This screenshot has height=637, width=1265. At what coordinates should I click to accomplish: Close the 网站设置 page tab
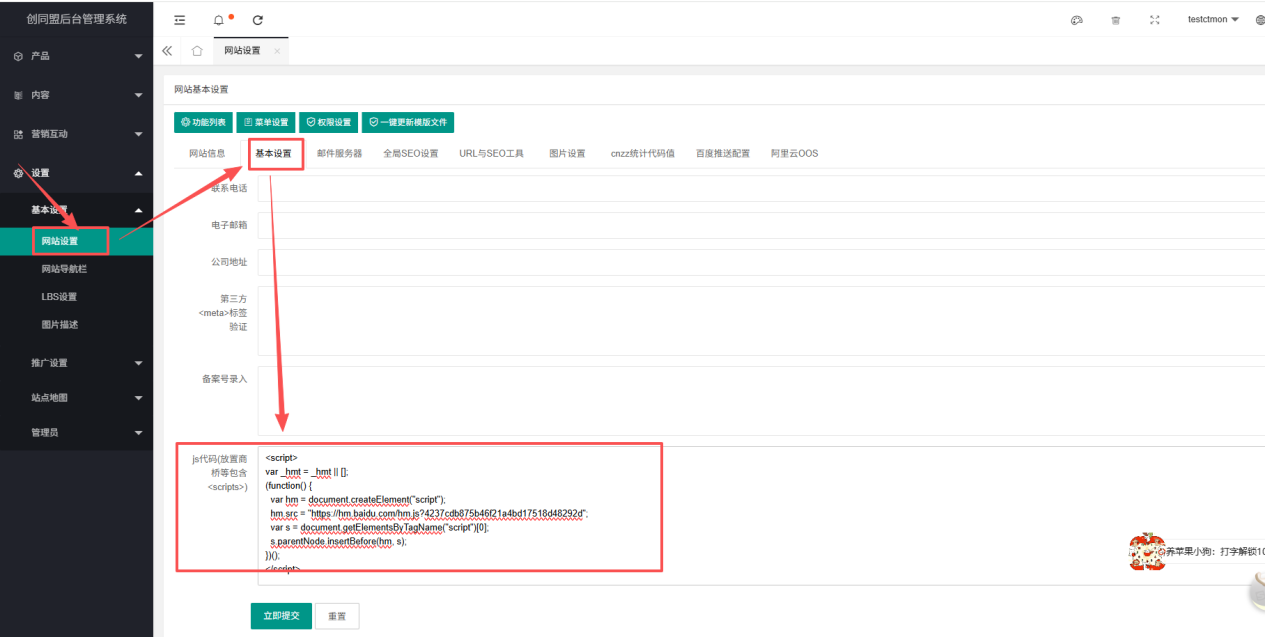pos(277,51)
